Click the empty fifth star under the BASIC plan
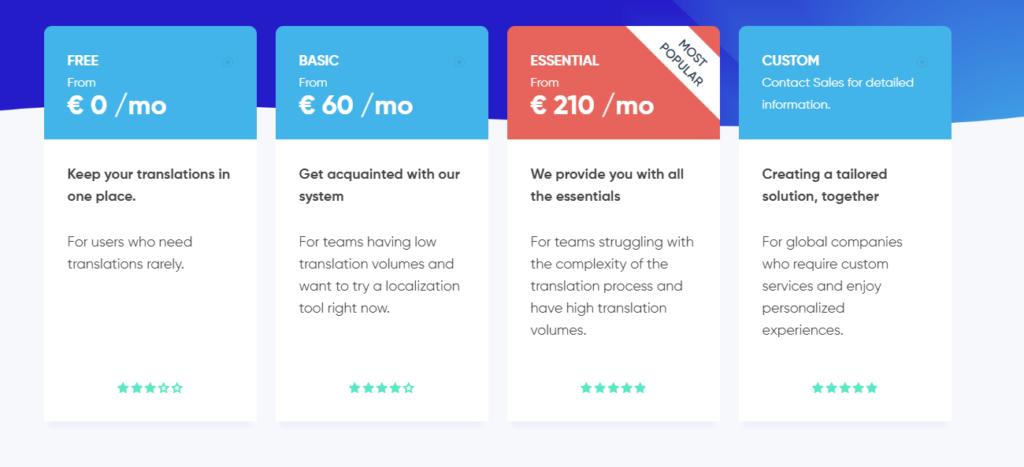Image resolution: width=1024 pixels, height=467 pixels. tap(409, 388)
